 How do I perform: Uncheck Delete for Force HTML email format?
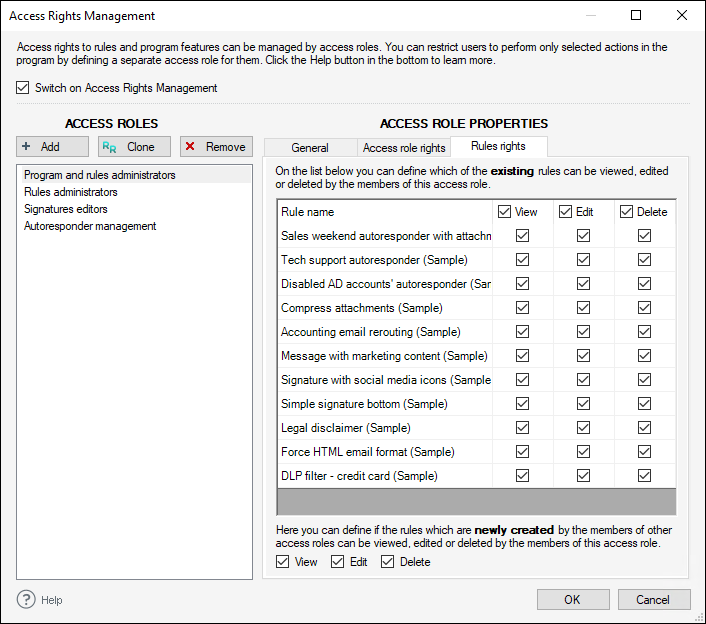(x=644, y=452)
